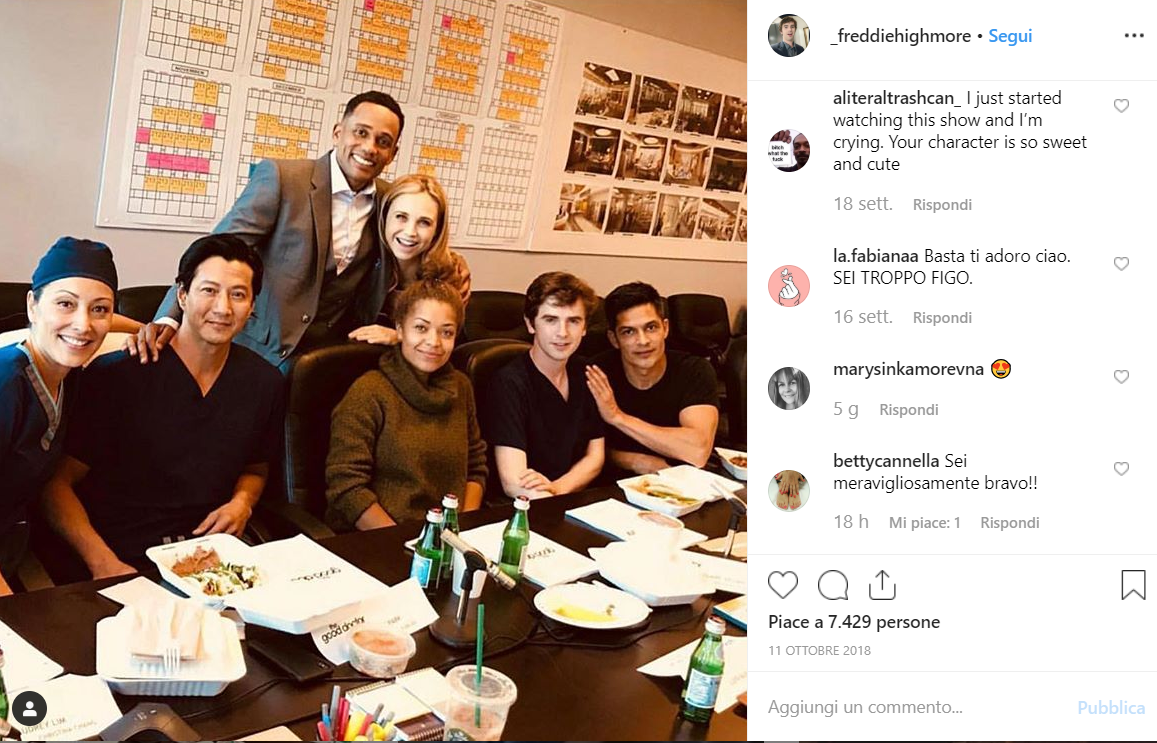Viewport: 1157px width, 743px height.
Task: Open _freddiehighmore username link
Action: point(900,36)
